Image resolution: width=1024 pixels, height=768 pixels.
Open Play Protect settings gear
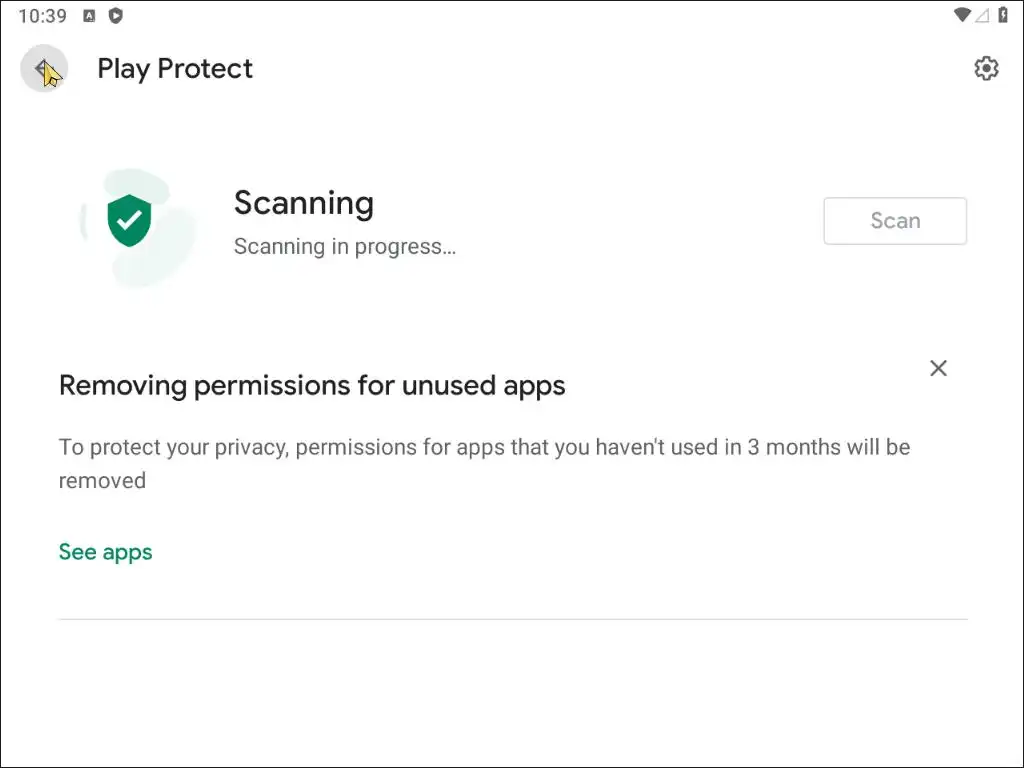coord(986,68)
